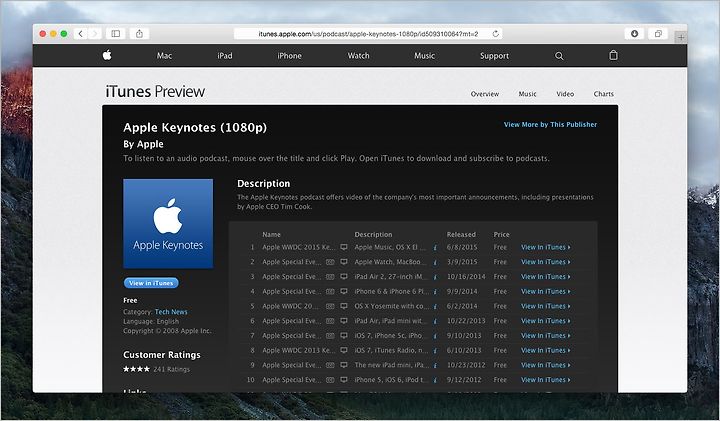Viewport: 720px width, 421px height.
Task: Show info for the iOS 7, iTunes Radio description
Action: pos(435,350)
